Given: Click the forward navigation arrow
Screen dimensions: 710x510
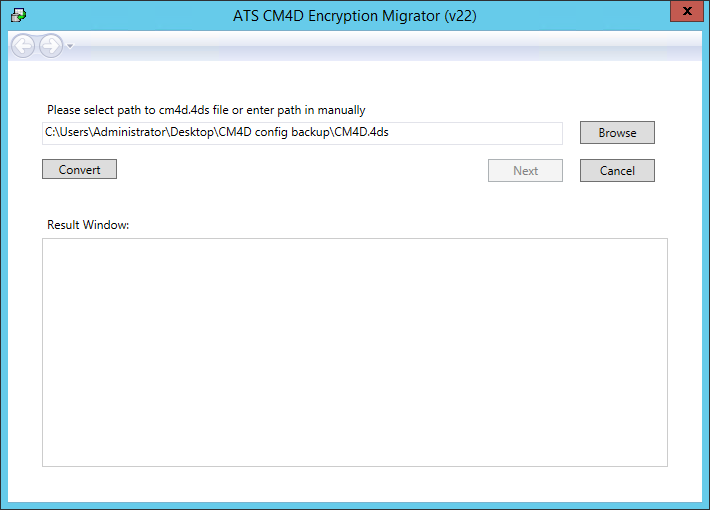Looking at the screenshot, I should point(51,46).
